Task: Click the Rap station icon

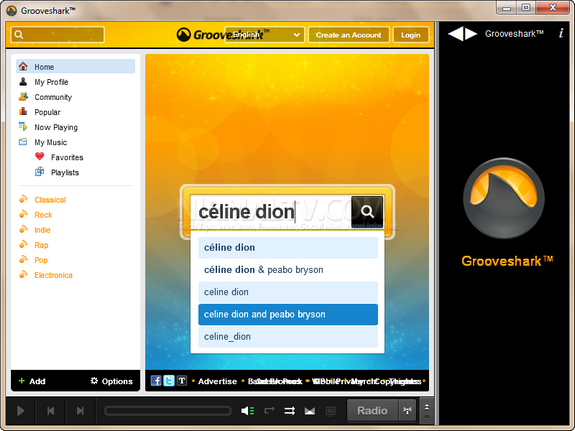Action: (23, 244)
